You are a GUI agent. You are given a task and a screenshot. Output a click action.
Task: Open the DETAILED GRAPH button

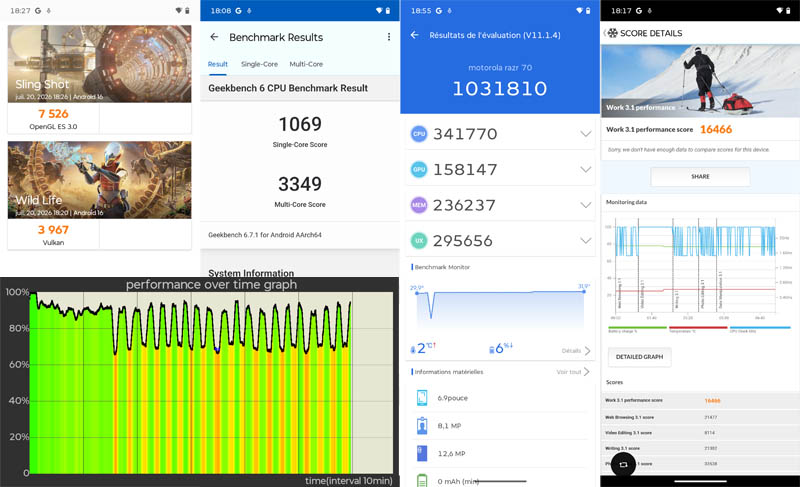[639, 357]
